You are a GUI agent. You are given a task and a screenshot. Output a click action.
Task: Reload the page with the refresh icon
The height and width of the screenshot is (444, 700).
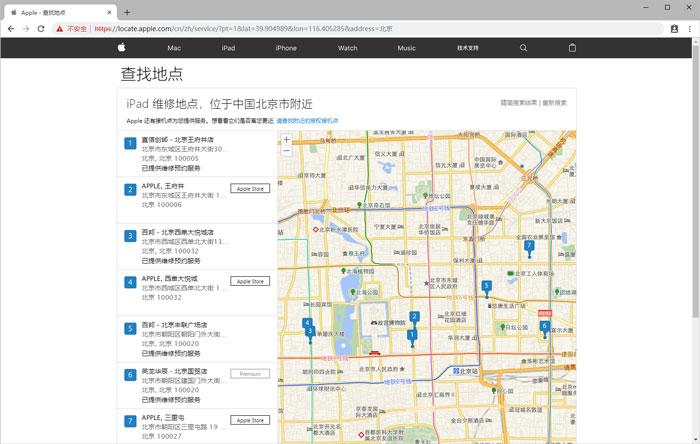click(41, 29)
